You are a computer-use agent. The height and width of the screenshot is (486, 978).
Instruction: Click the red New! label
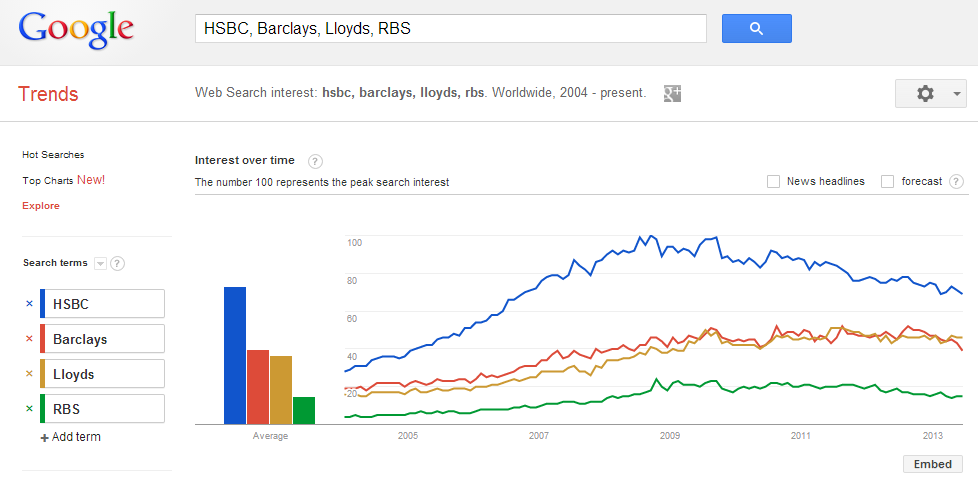pos(92,180)
